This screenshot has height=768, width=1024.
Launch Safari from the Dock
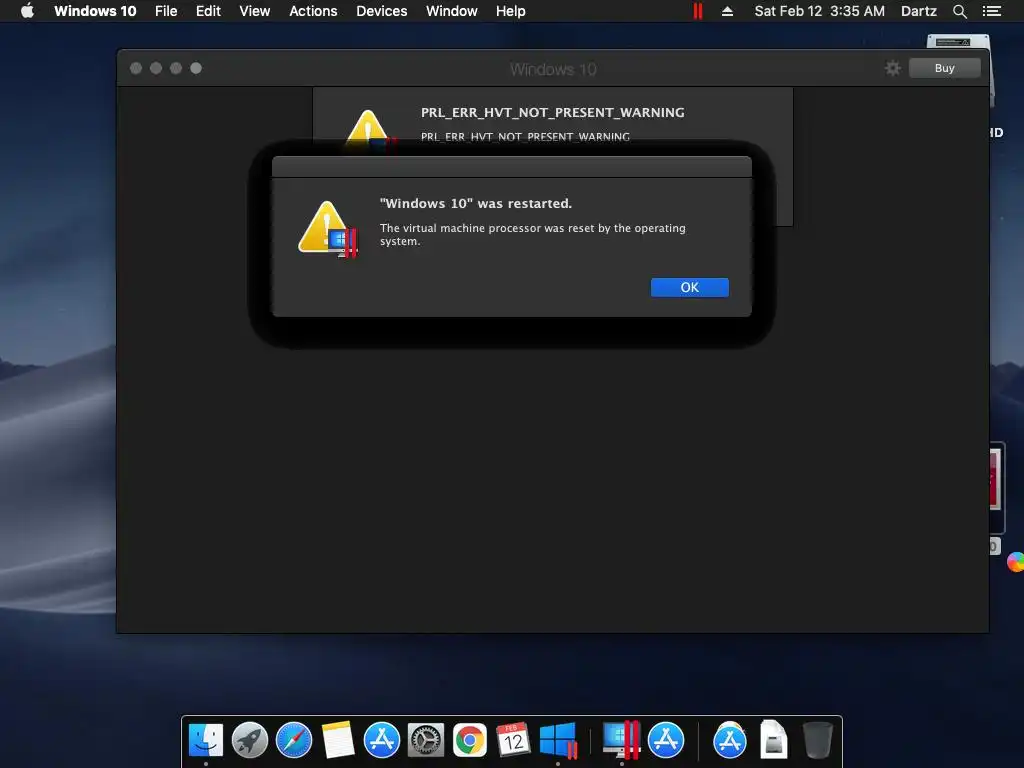[x=294, y=740]
